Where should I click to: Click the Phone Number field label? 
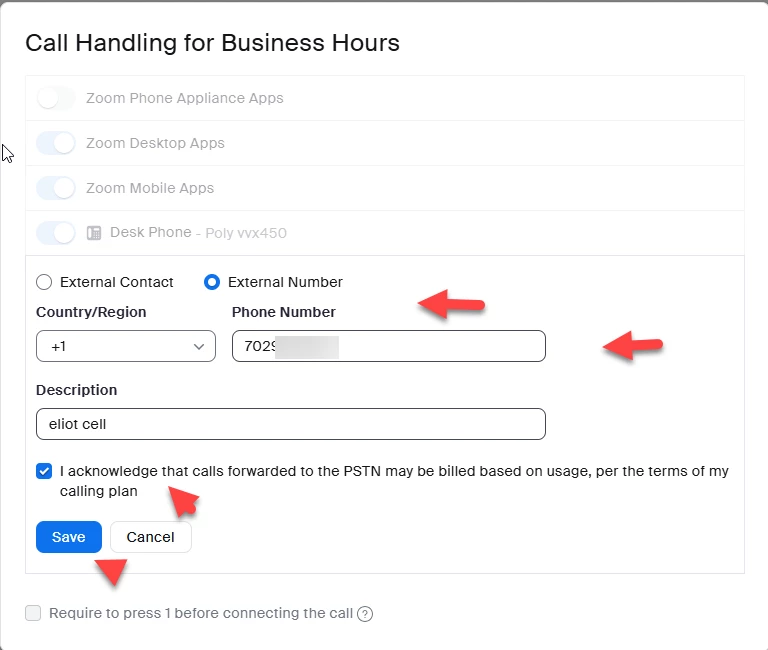click(284, 312)
